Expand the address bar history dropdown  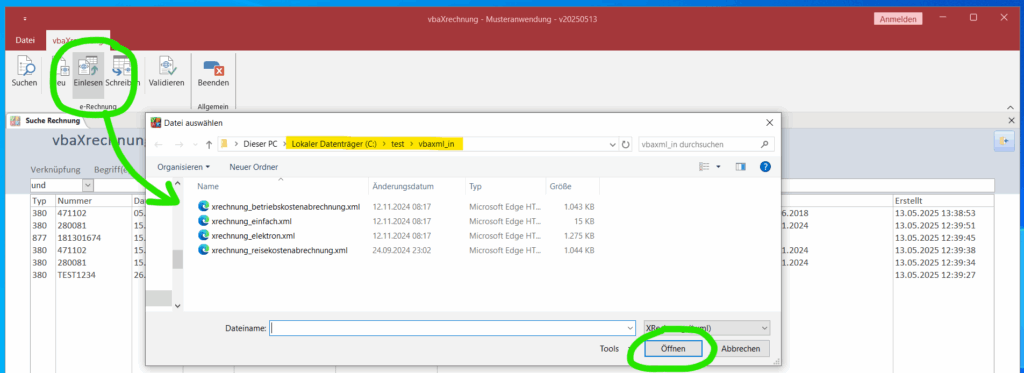pos(612,144)
